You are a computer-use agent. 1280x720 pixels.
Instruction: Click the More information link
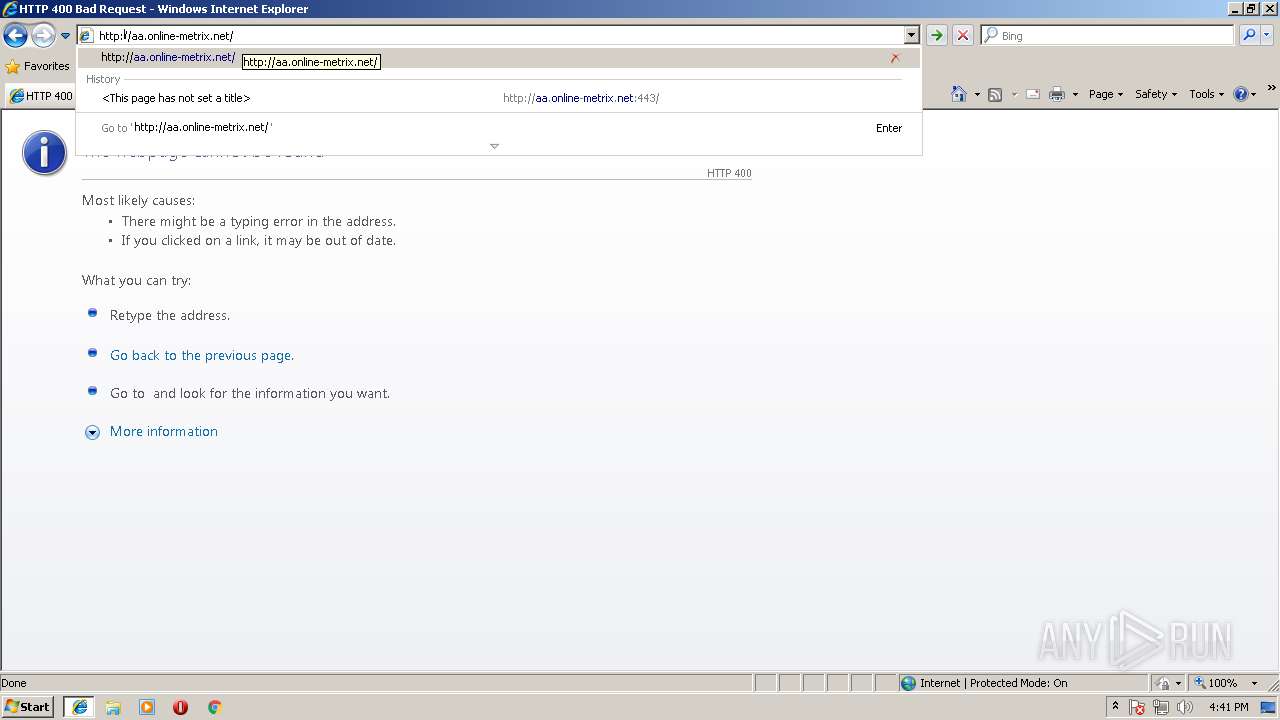point(164,431)
